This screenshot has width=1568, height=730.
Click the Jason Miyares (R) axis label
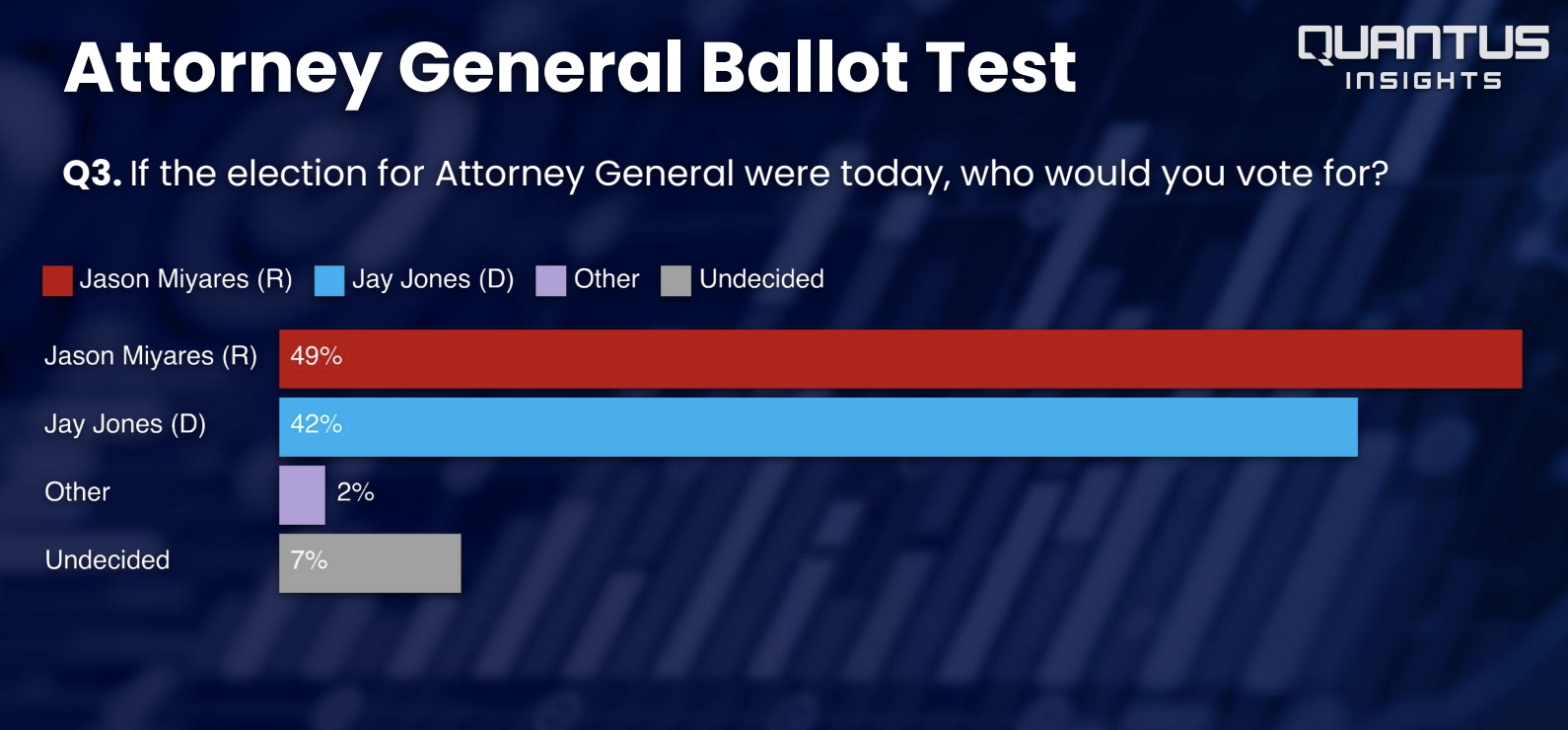[x=151, y=356]
